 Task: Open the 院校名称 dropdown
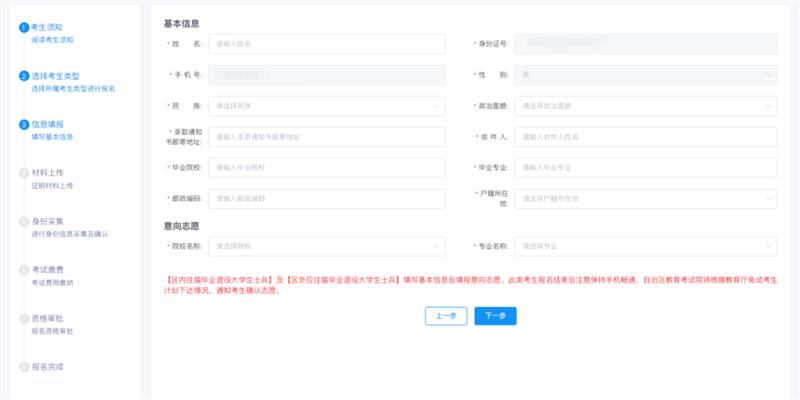pos(327,246)
